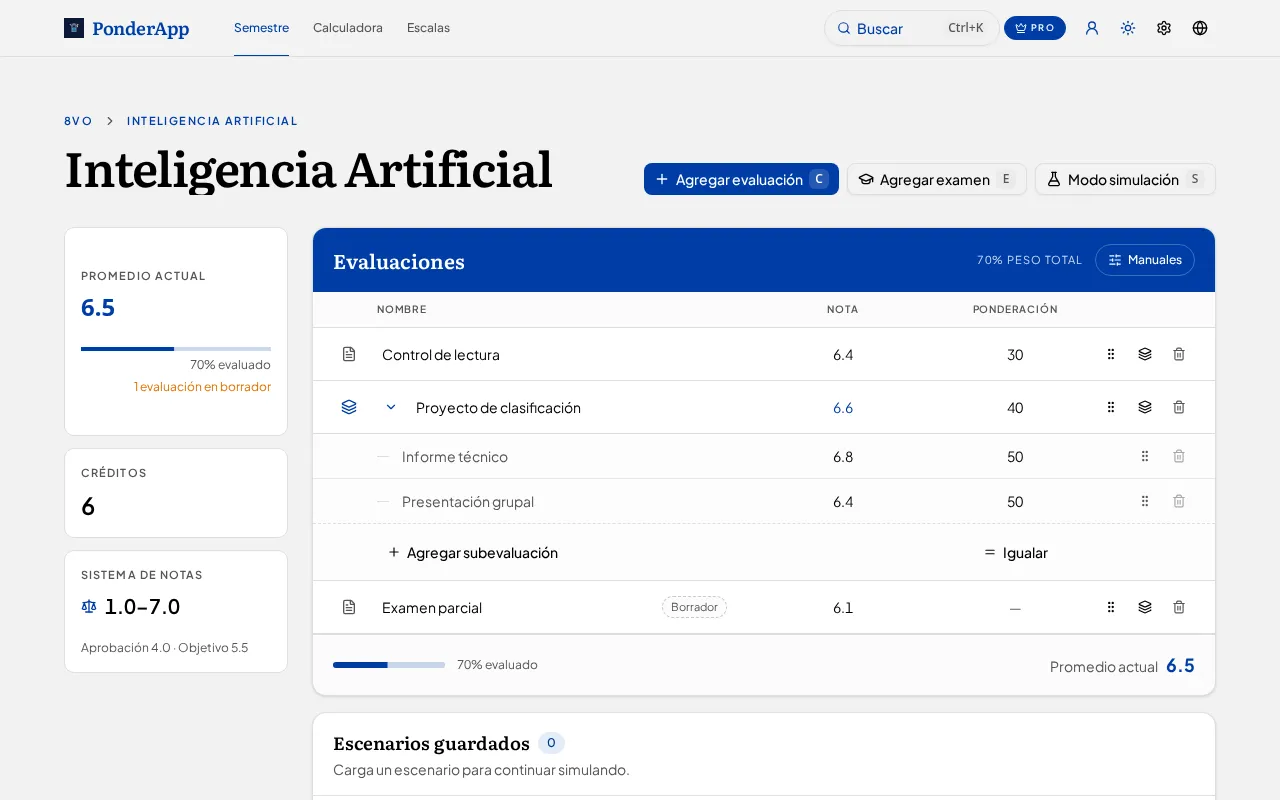Edit Informe técnico grade 6.8
The height and width of the screenshot is (800, 1280).
click(x=843, y=456)
